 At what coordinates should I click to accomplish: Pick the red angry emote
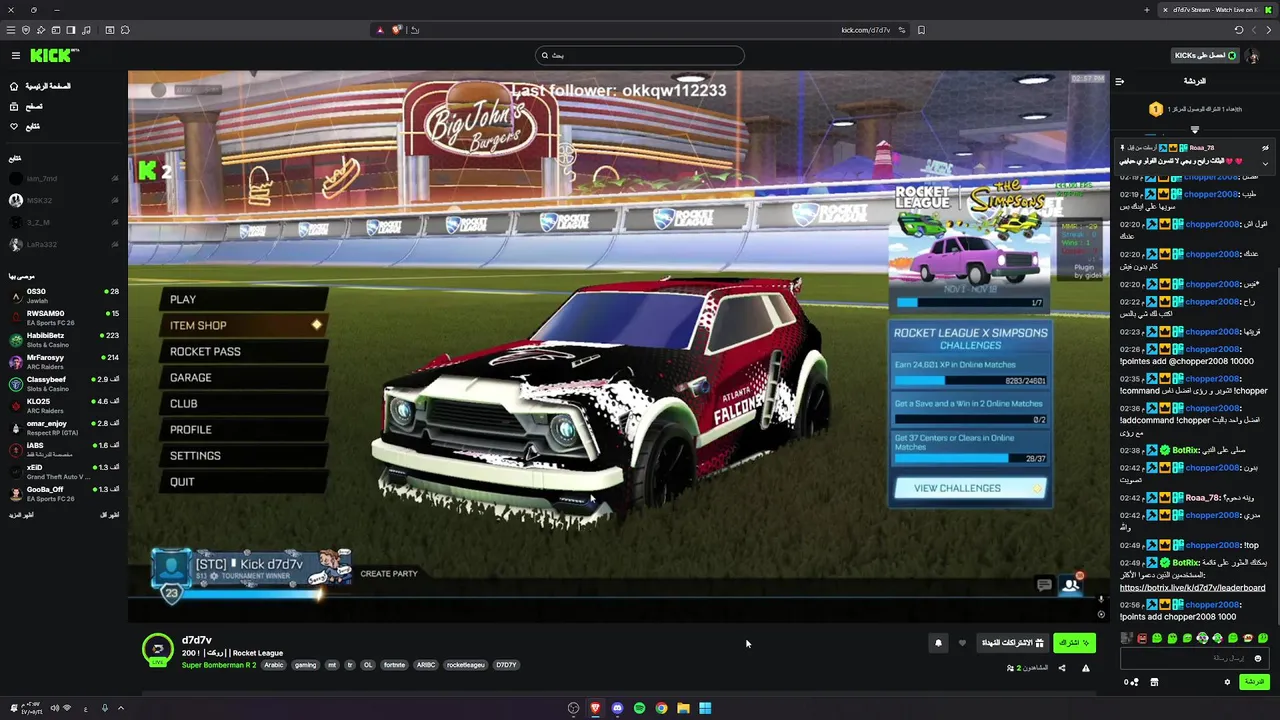click(x=1142, y=638)
